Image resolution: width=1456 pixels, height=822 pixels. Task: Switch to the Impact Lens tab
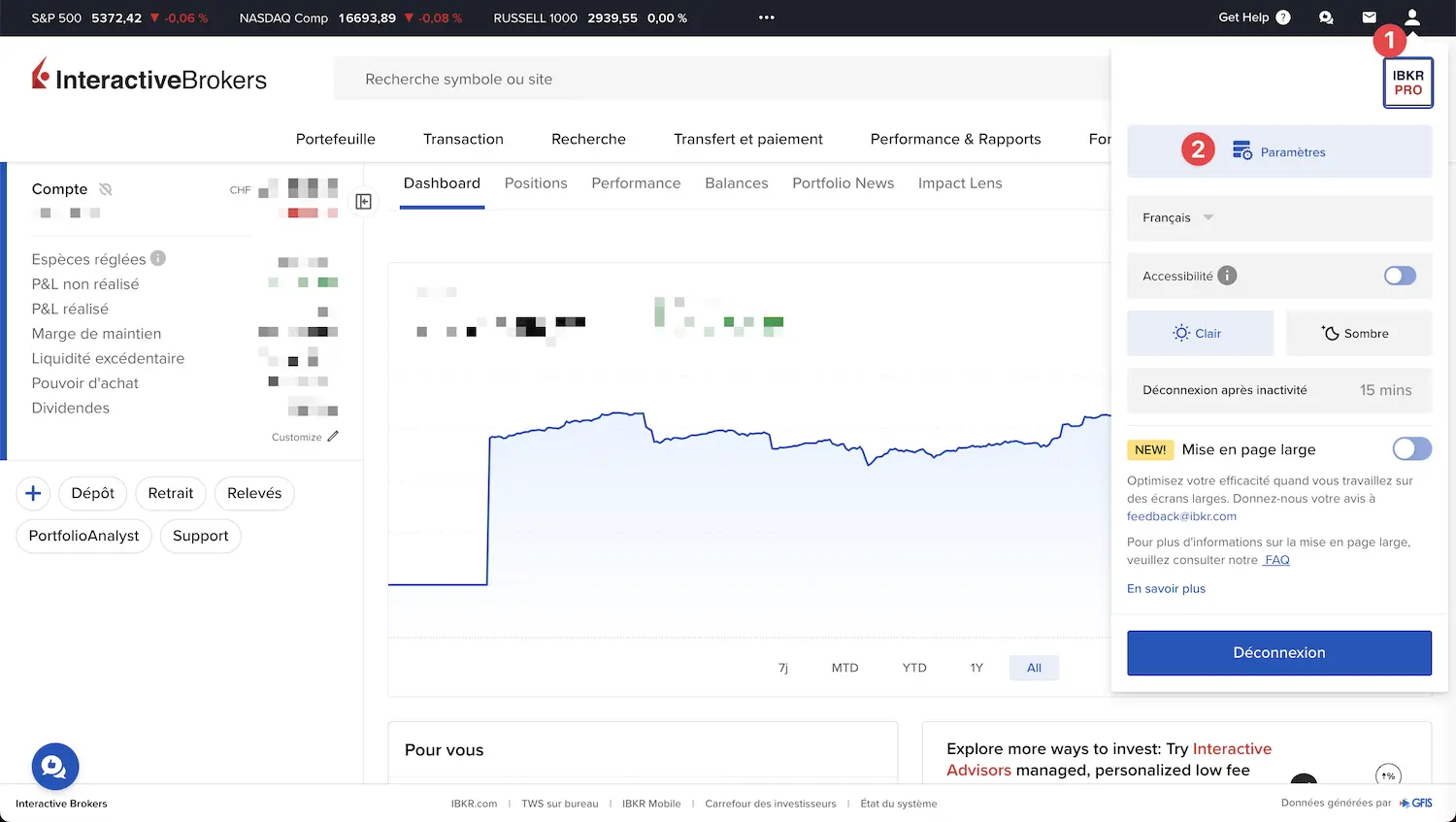[960, 183]
